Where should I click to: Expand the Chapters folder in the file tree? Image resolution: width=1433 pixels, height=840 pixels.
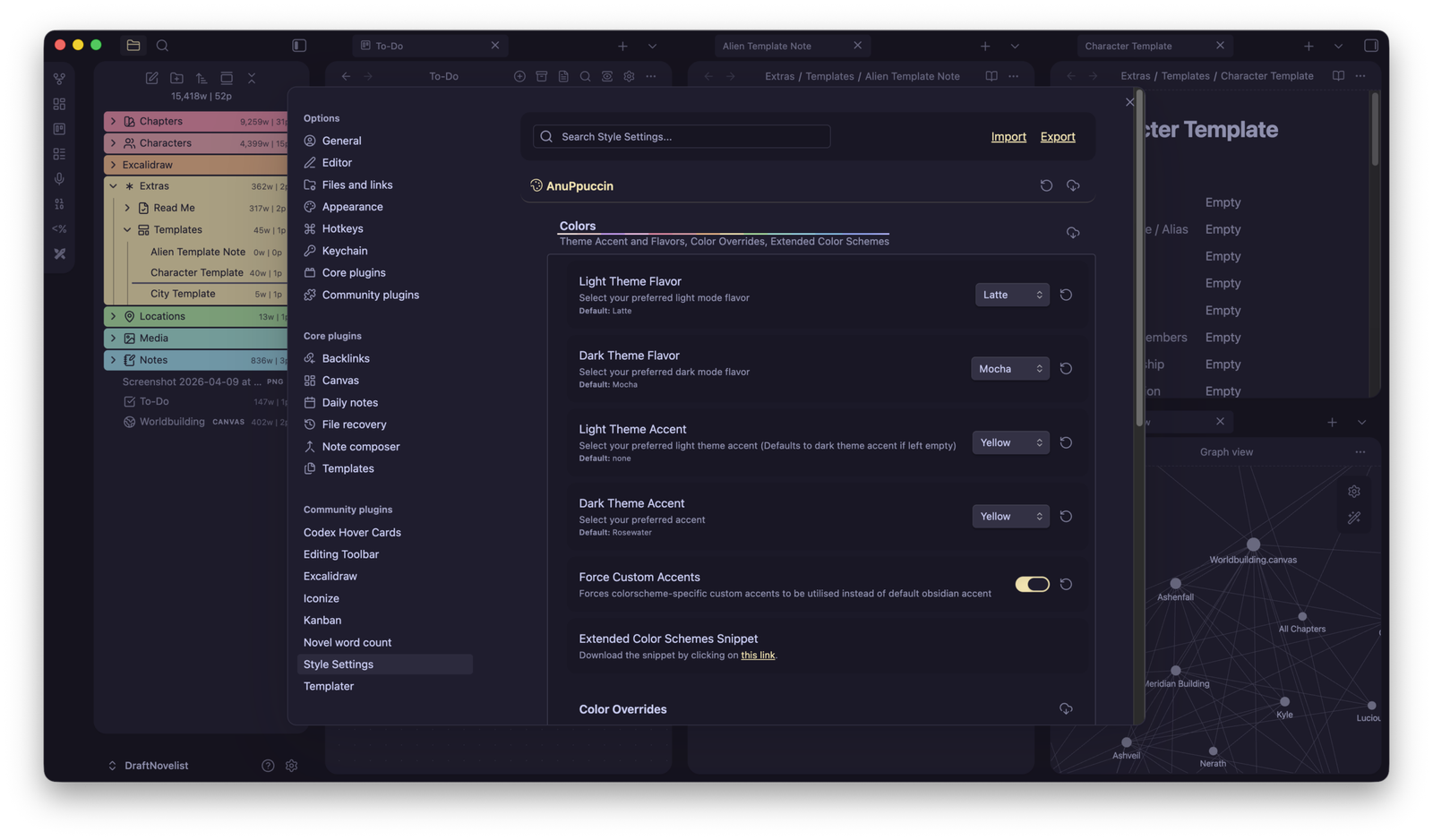click(114, 121)
